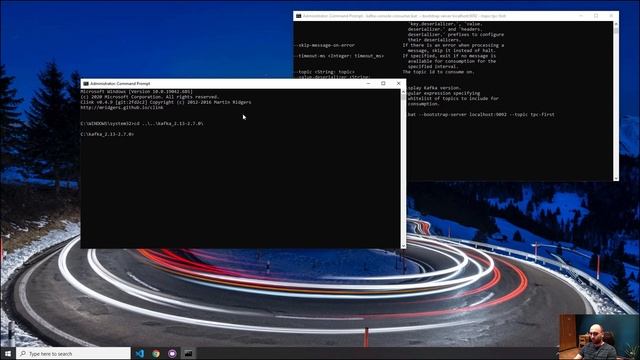Click the 'Microsoft Windows [Version' line
This screenshot has width=640, height=360.
pyautogui.click(x=136, y=92)
